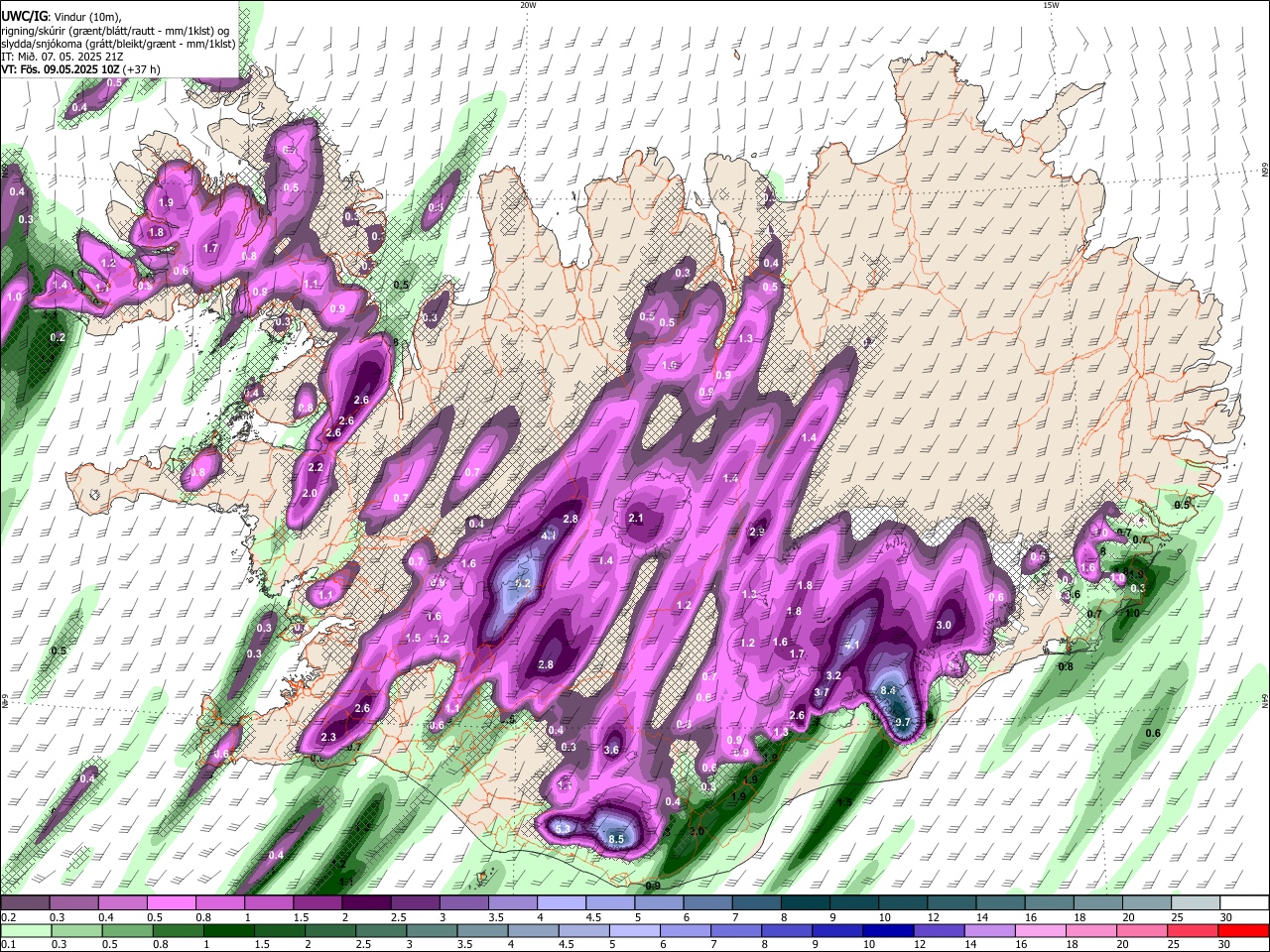Click the '3.7' precipitation value on the map
The height and width of the screenshot is (952, 1270).
click(822, 692)
